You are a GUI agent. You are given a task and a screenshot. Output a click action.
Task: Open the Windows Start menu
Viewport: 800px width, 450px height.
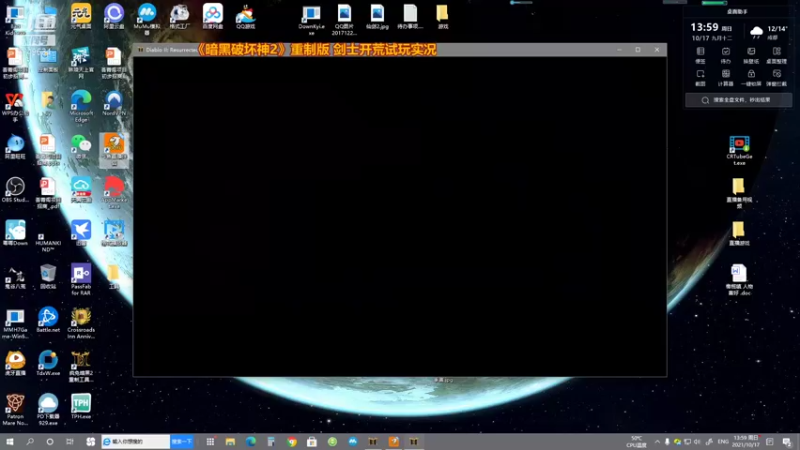(10, 442)
